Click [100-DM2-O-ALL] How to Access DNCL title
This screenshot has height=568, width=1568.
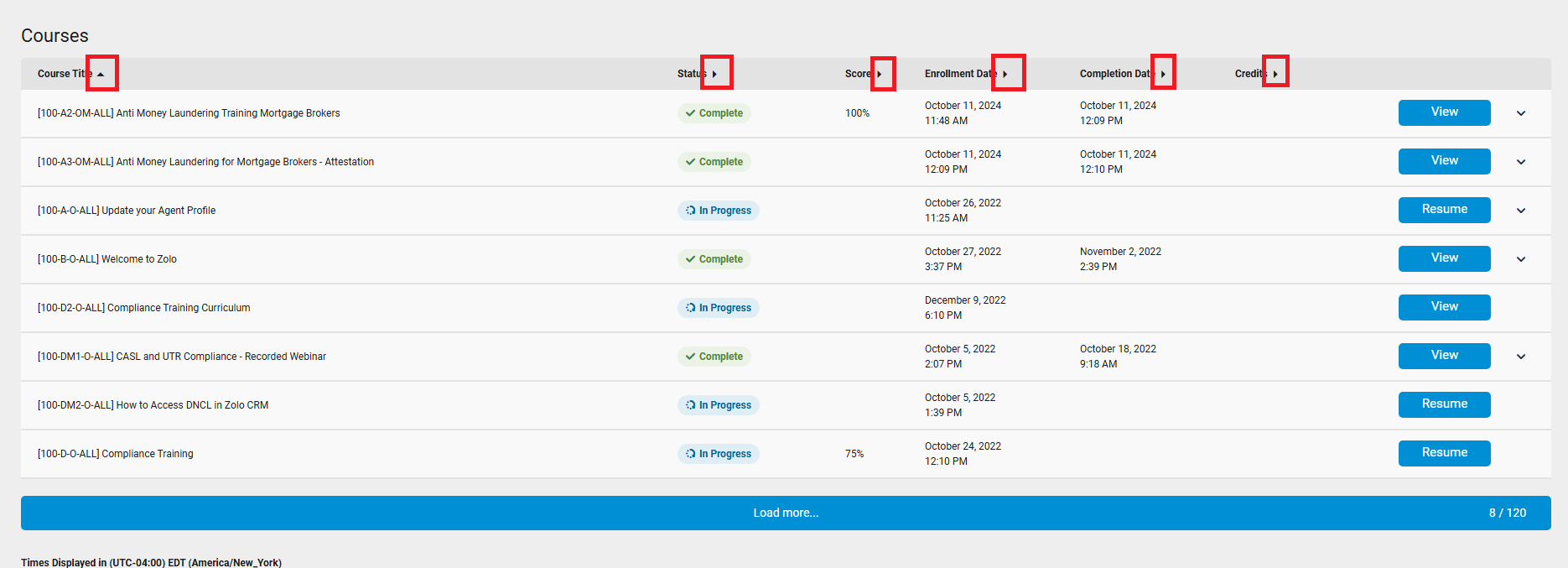[153, 405]
